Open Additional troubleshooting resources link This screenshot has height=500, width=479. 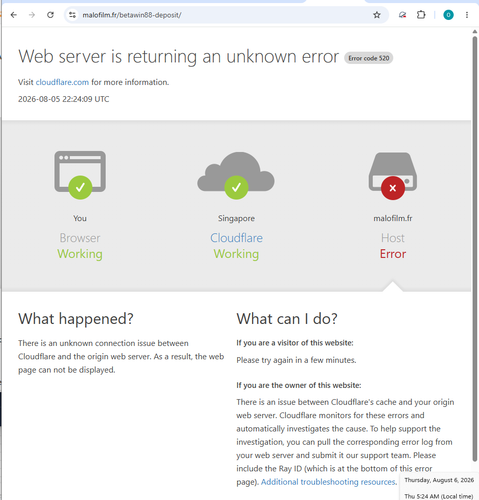[328, 482]
